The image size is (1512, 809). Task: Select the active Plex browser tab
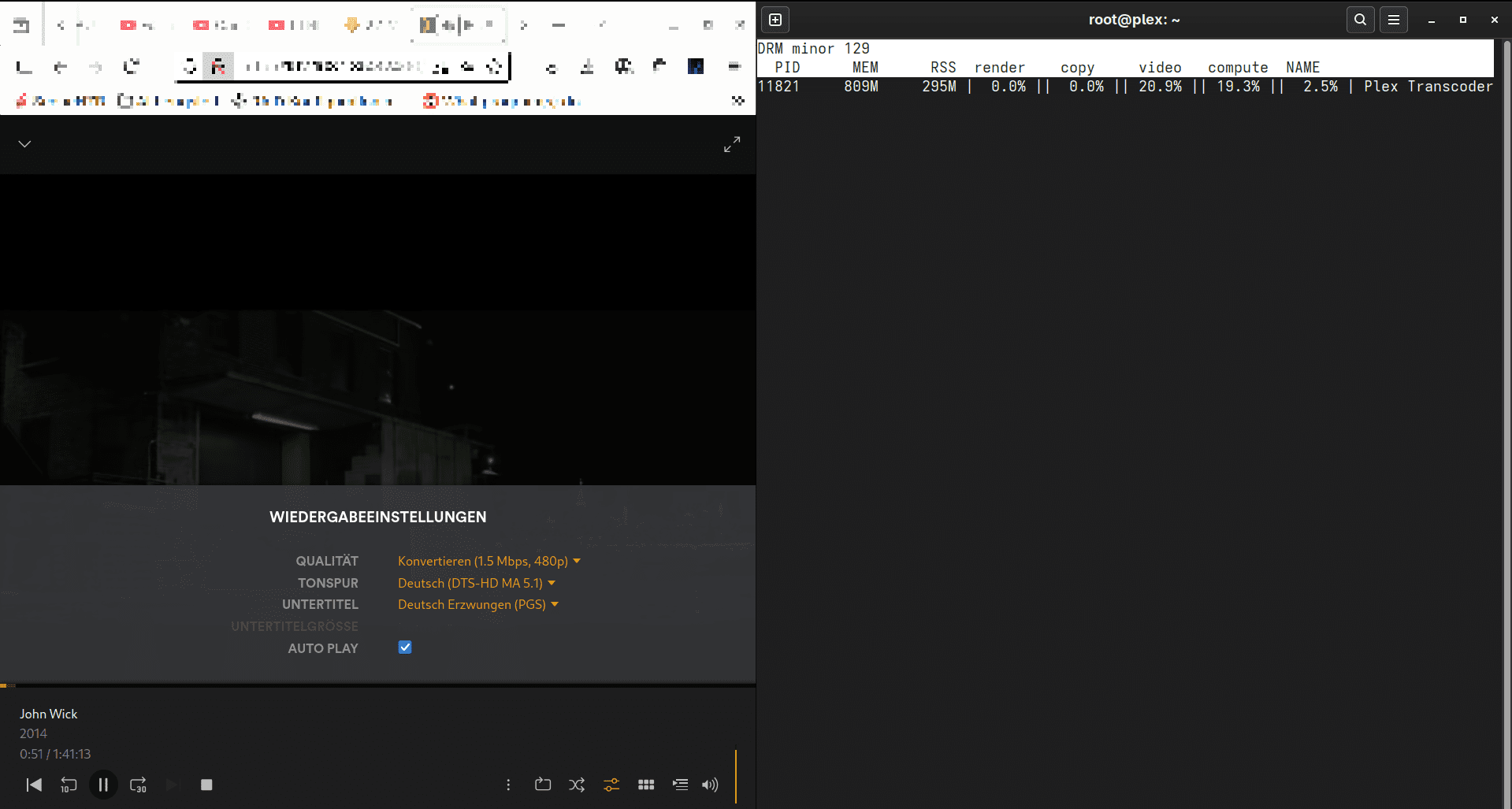(x=458, y=25)
